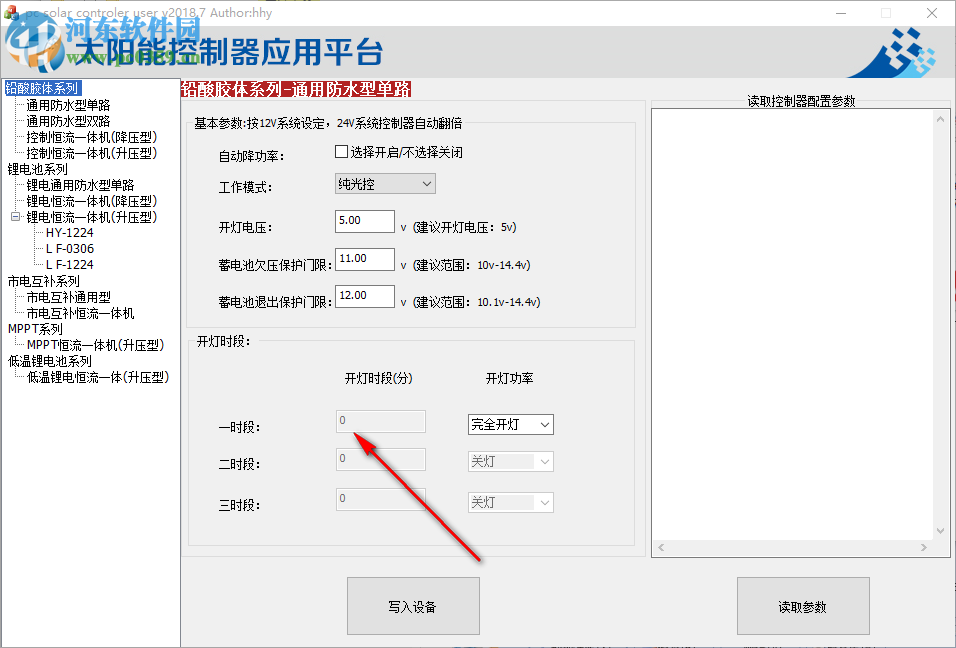956x648 pixels.
Task: Select 锂电通用防水型单路 tree item
Action: pos(80,185)
